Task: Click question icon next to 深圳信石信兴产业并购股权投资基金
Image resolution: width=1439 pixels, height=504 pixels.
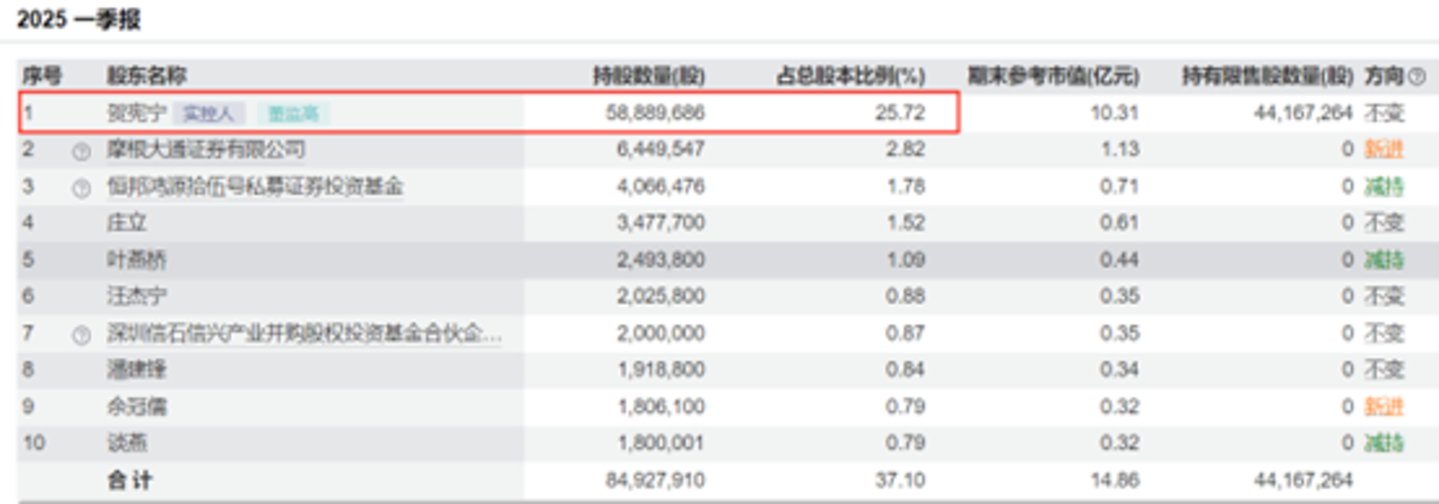Action: [x=82, y=335]
